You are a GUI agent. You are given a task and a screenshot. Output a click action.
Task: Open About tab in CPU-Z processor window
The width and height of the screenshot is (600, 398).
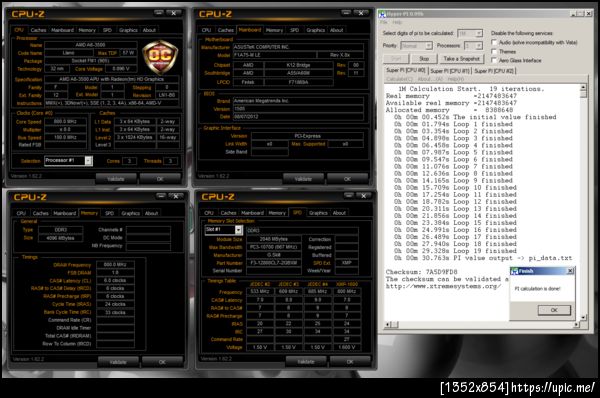coord(149,30)
